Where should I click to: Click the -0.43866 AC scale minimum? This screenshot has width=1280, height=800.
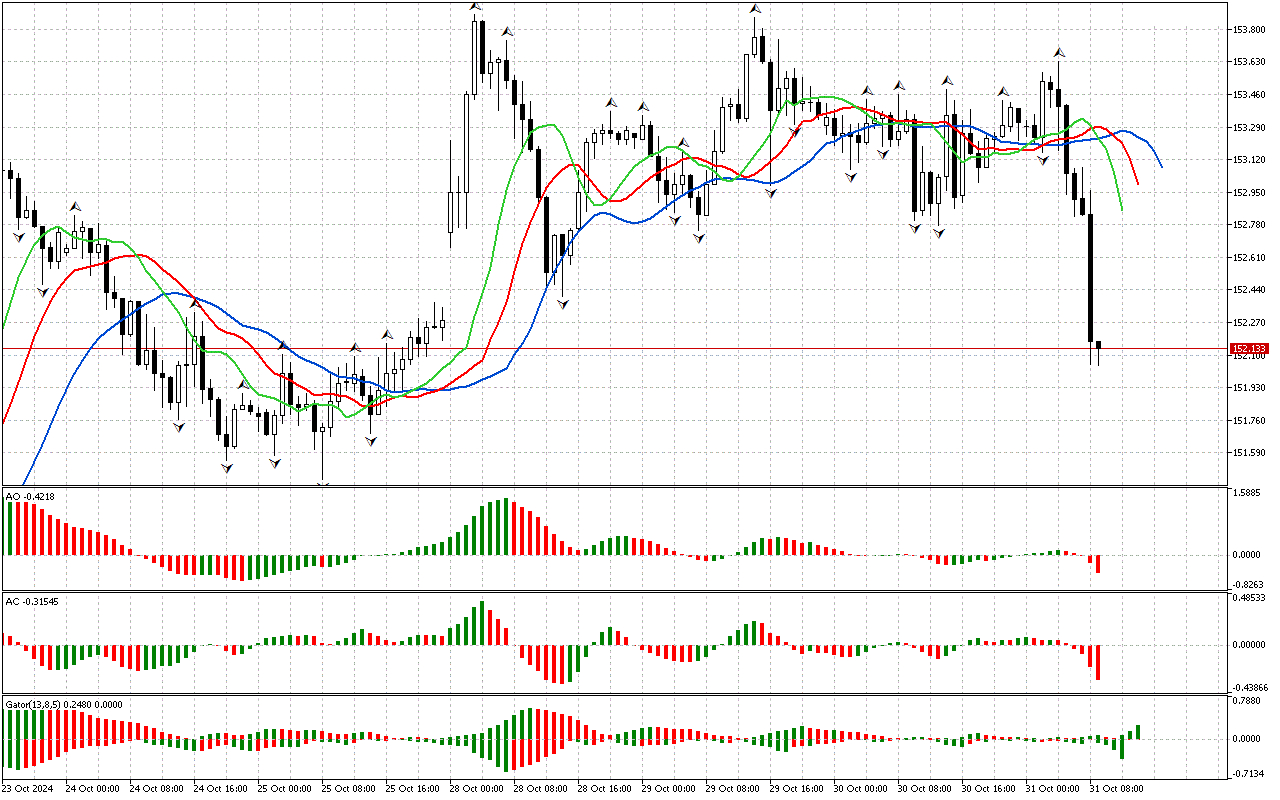pos(1250,688)
